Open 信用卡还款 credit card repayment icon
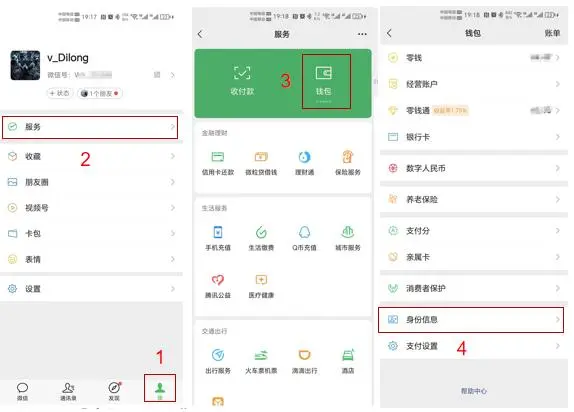Screen dimensions: 574x412 point(218,157)
